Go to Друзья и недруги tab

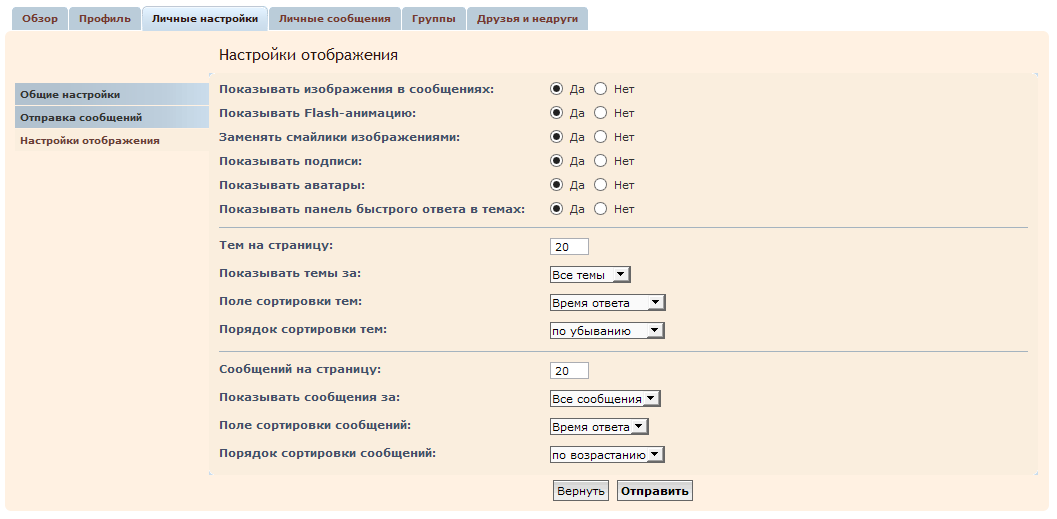pos(527,19)
